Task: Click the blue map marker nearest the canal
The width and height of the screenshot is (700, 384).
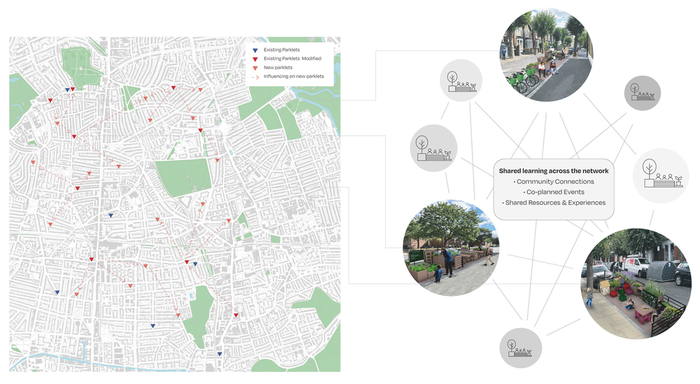Action: coord(220,354)
